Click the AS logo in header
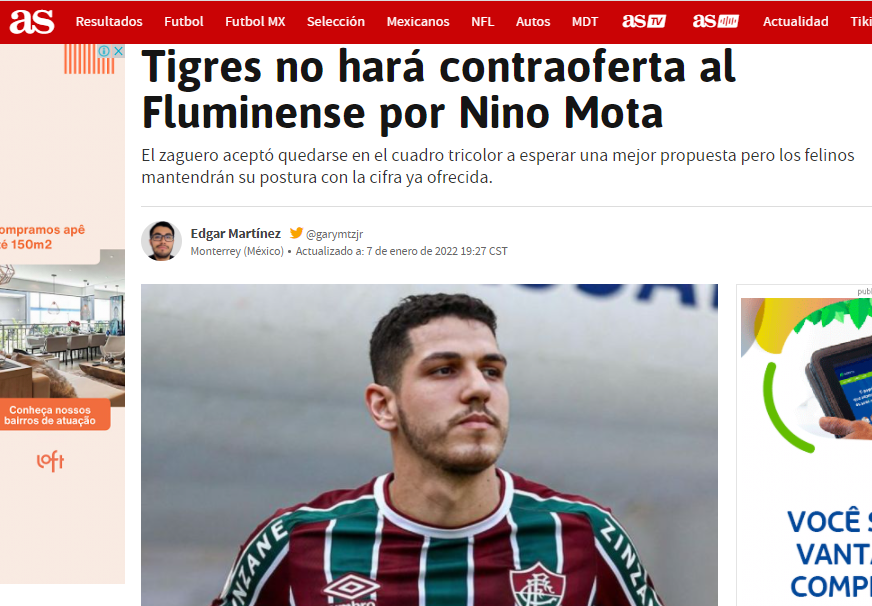The height and width of the screenshot is (606, 872). (x=32, y=21)
